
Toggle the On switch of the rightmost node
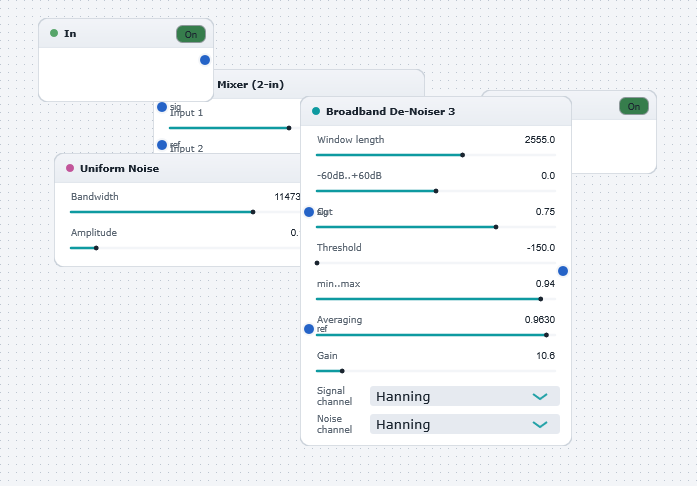point(633,106)
